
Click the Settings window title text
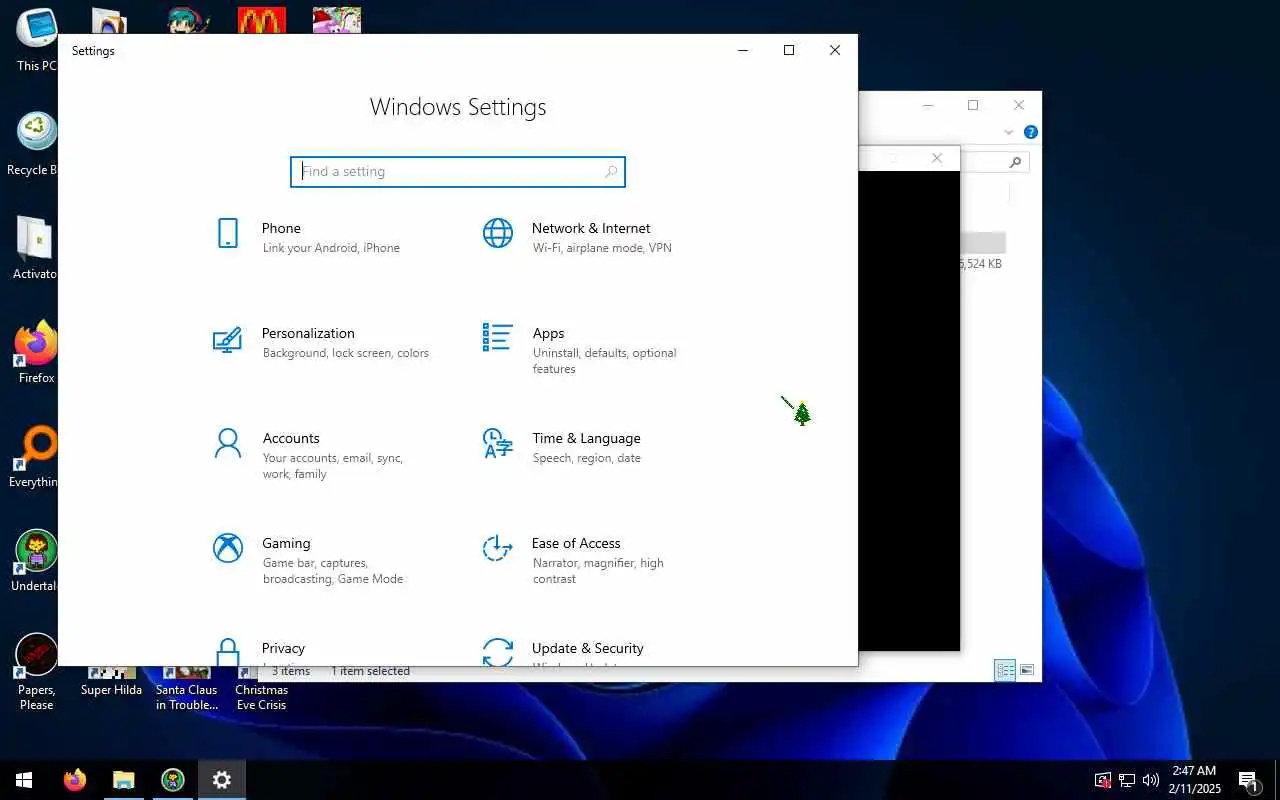[x=93, y=51]
